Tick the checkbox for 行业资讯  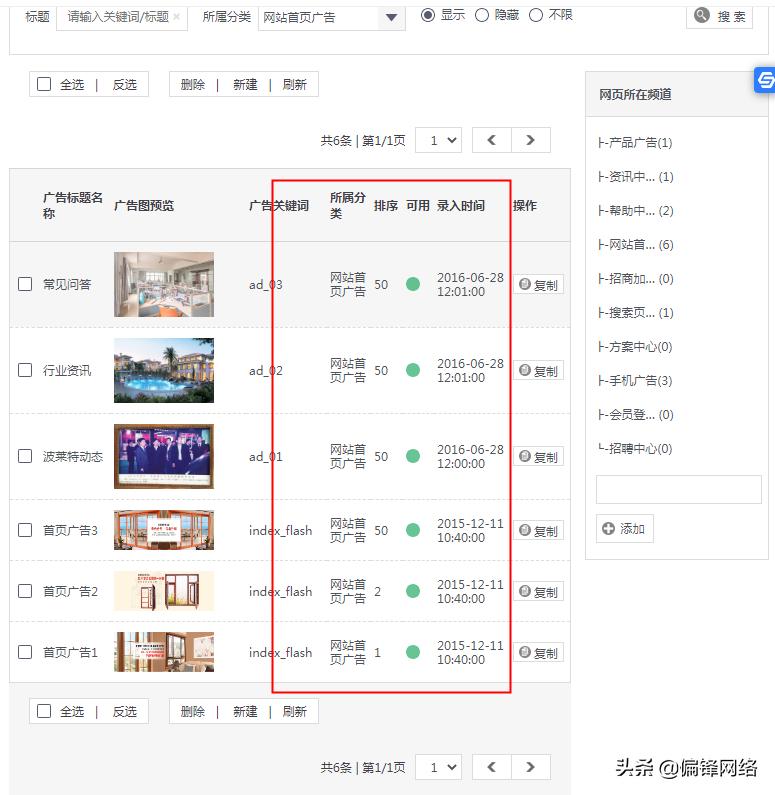point(25,370)
